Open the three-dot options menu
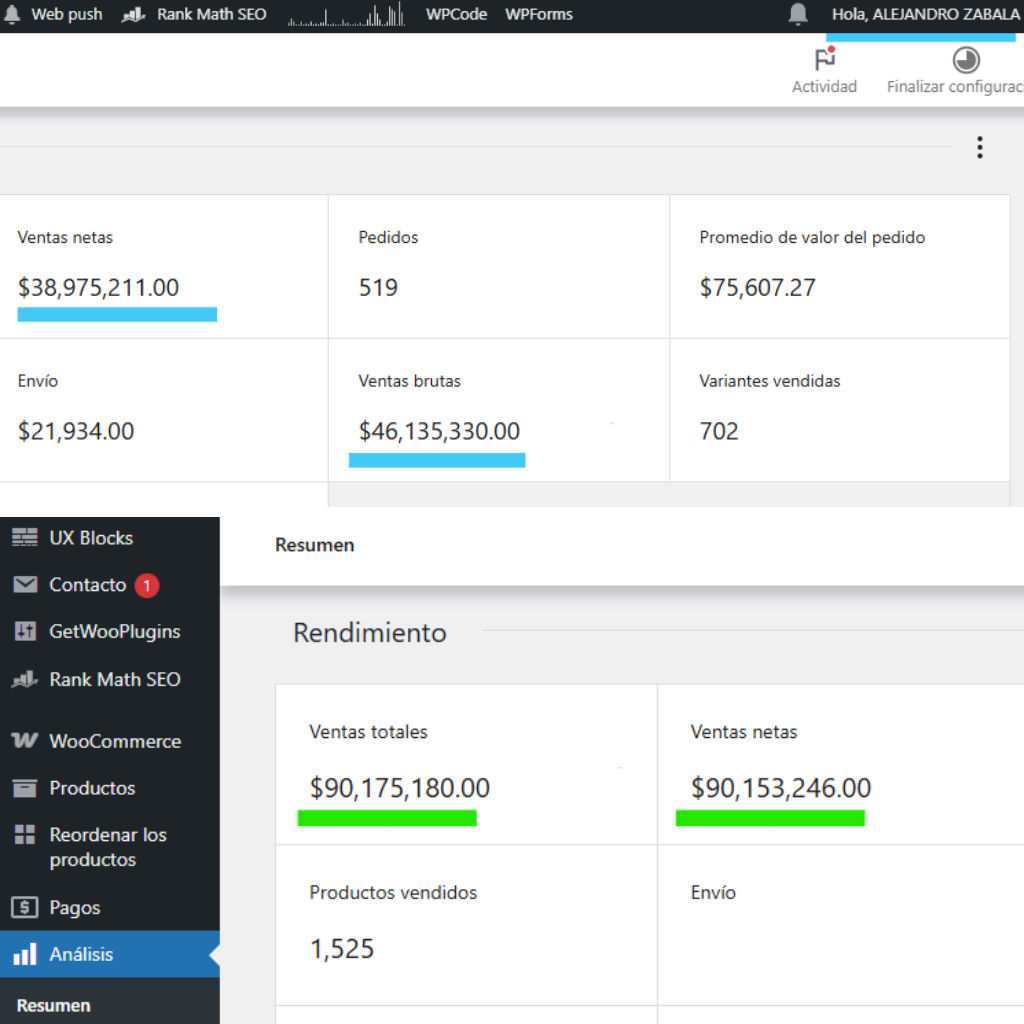The width and height of the screenshot is (1024, 1024). [979, 148]
